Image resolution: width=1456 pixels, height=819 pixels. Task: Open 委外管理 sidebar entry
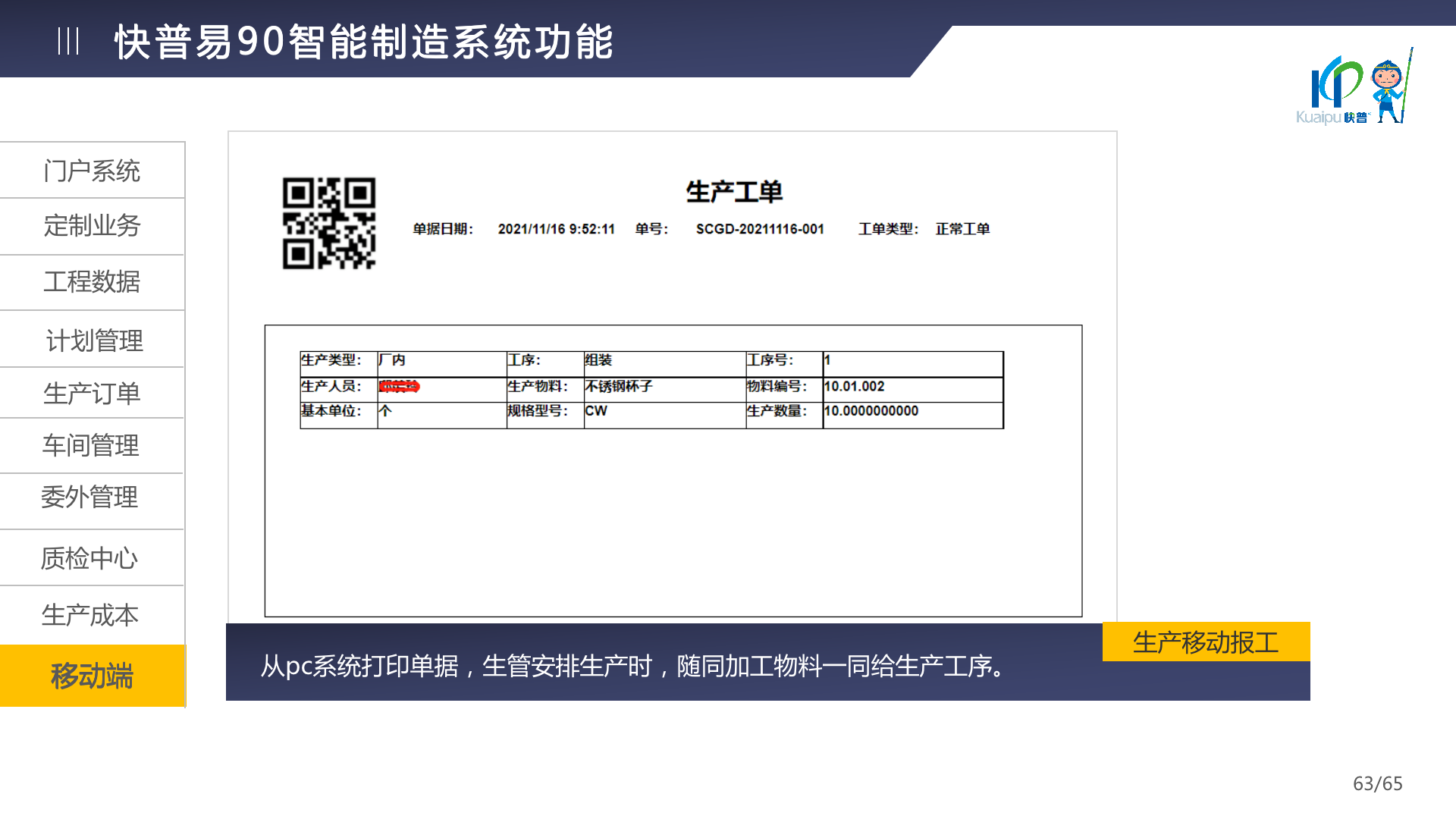(x=89, y=497)
